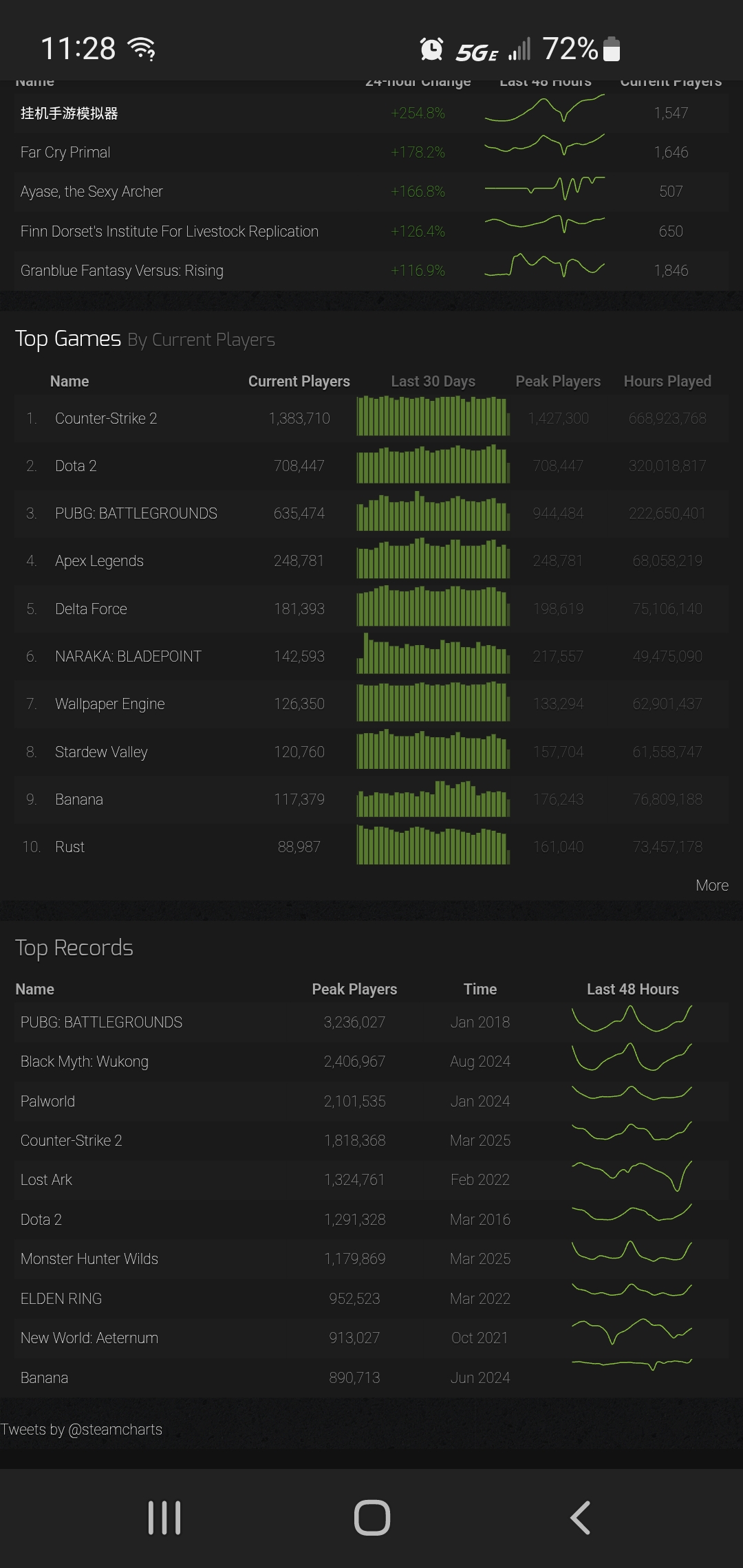Open Black Myth: Wukong record entry
Screen dimensions: 743x1568
click(85, 1061)
